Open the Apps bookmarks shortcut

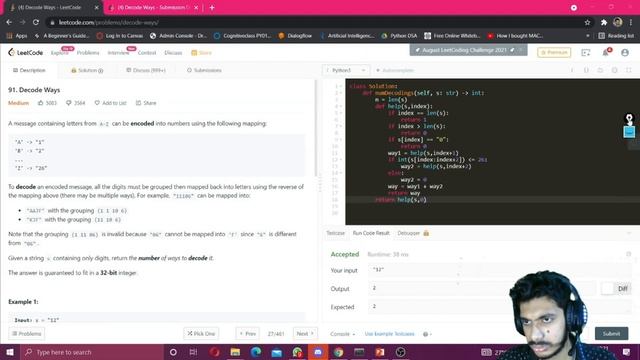tap(17, 36)
